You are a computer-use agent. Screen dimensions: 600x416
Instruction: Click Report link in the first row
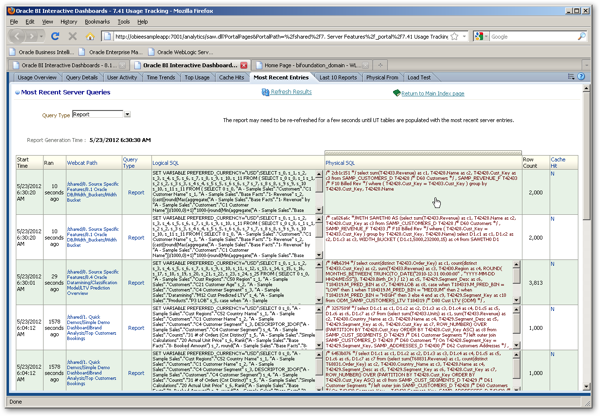tap(136, 193)
